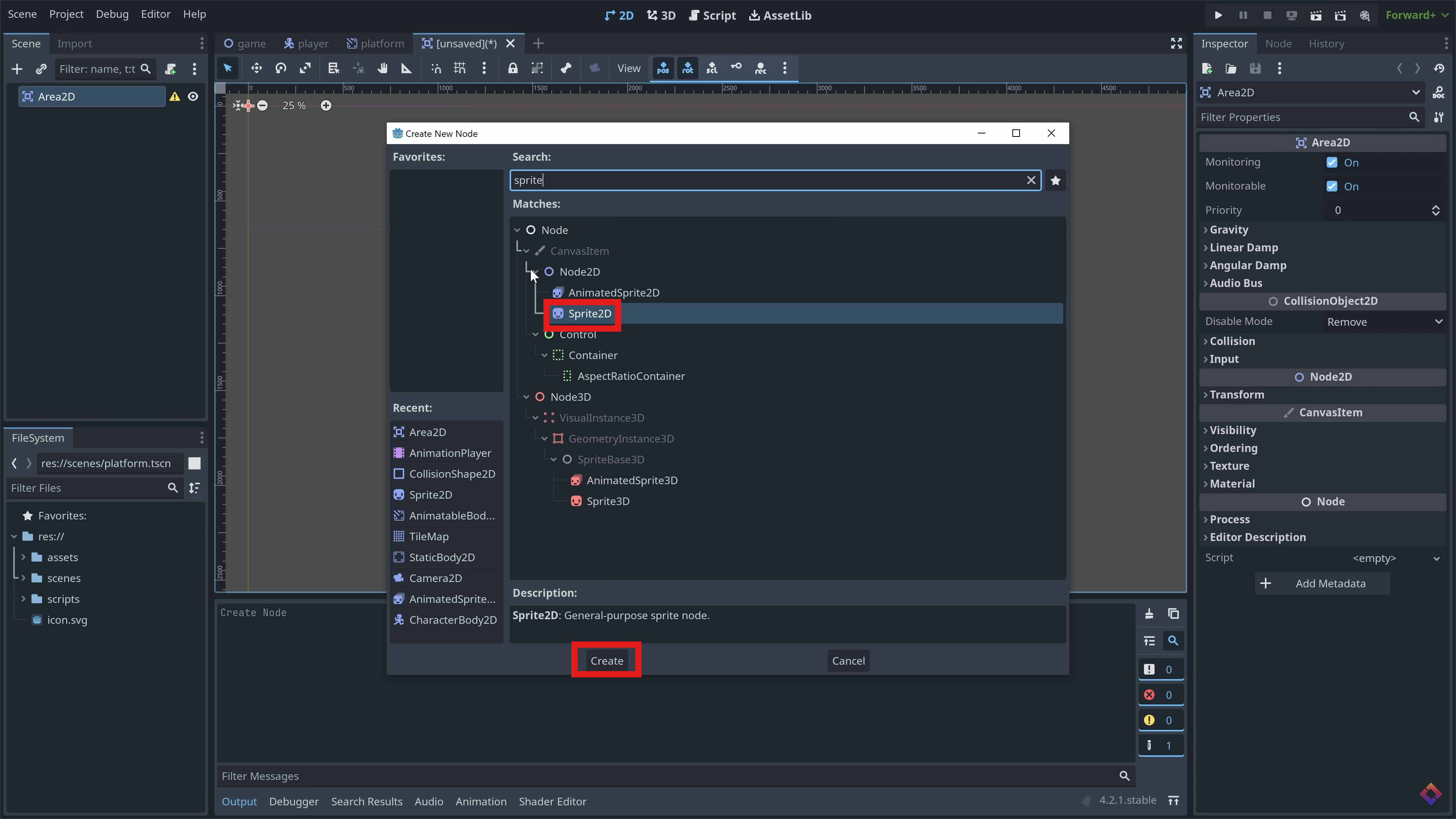The height and width of the screenshot is (819, 1456).
Task: Expand the Gravity property section
Action: click(x=1228, y=229)
